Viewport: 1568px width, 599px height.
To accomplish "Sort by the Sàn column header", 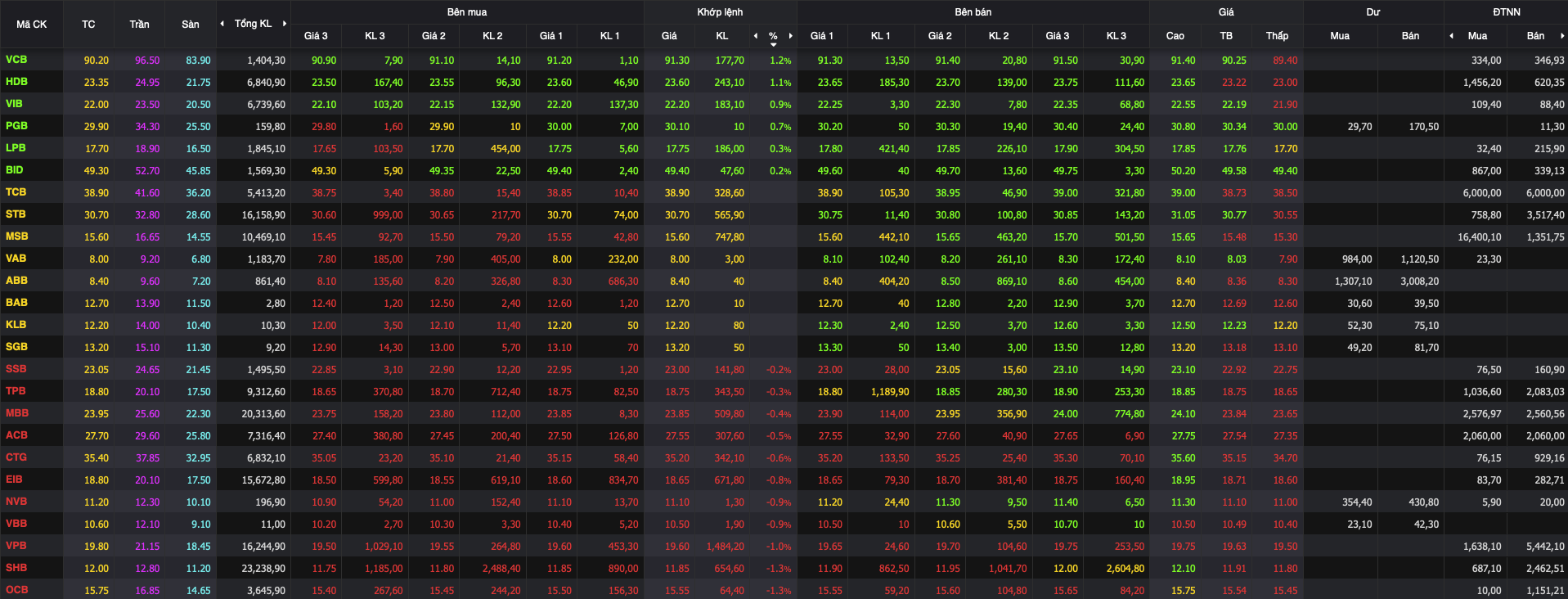I will tap(191, 25).
